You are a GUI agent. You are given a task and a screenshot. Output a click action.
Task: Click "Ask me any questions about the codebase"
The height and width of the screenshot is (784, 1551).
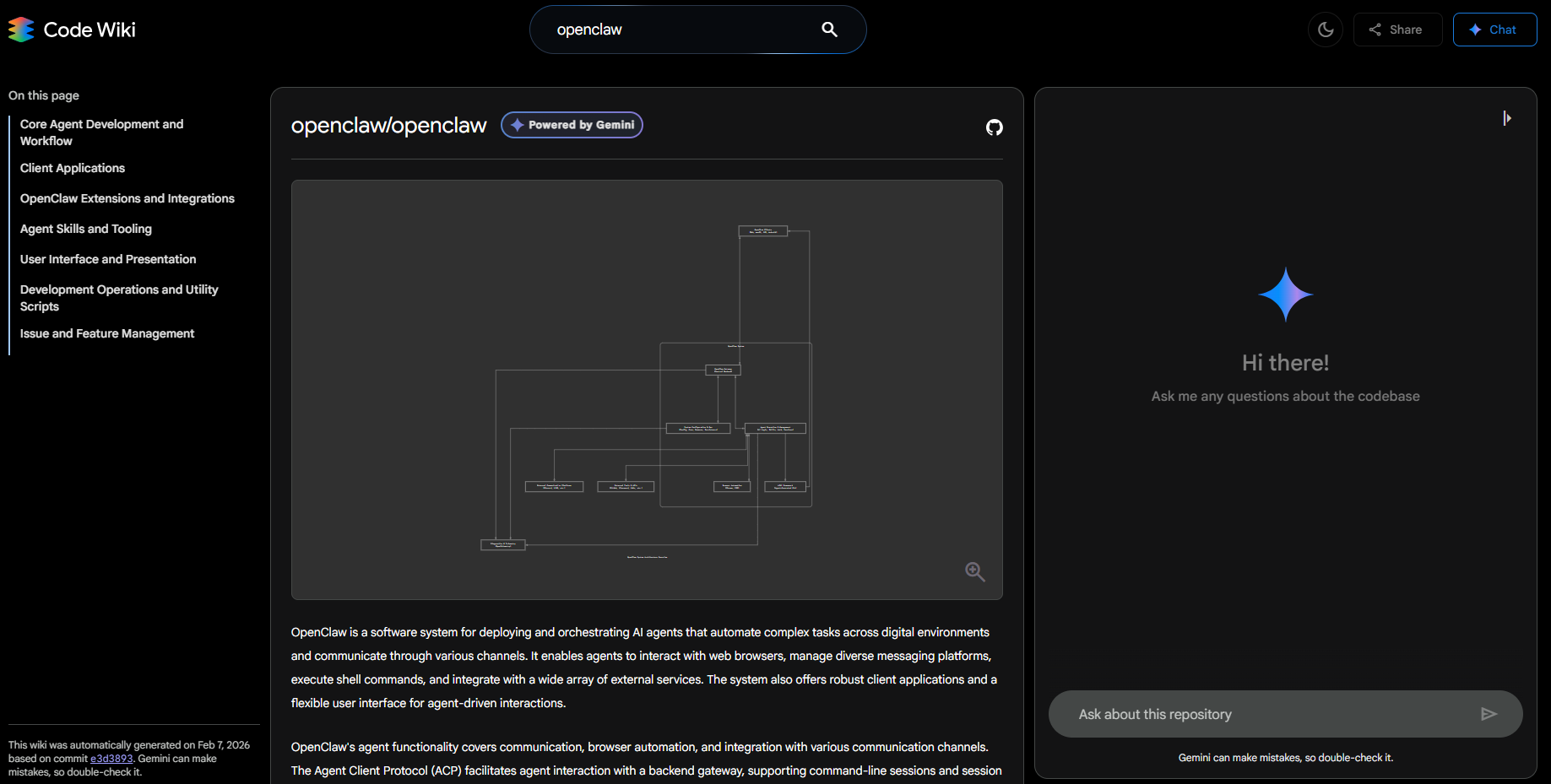coord(1285,396)
